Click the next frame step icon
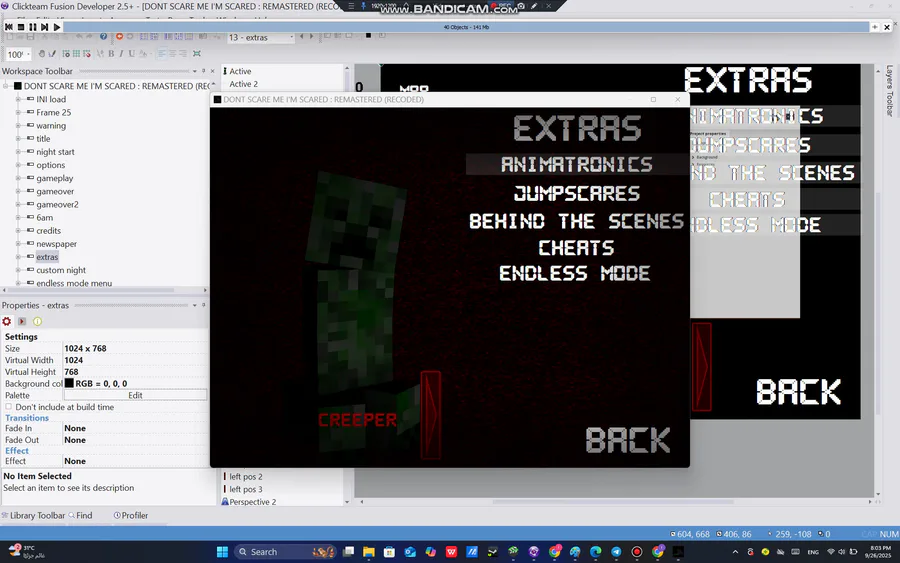Screen dimensions: 900x563 (45, 27)
